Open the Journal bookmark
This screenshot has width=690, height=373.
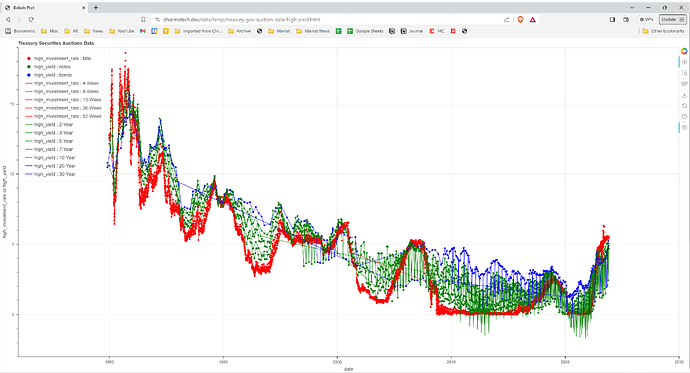412,31
